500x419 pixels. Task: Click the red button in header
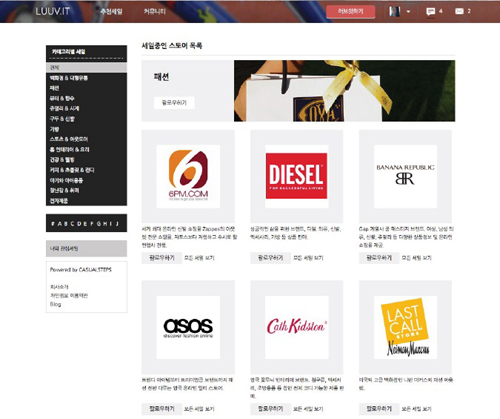point(350,12)
